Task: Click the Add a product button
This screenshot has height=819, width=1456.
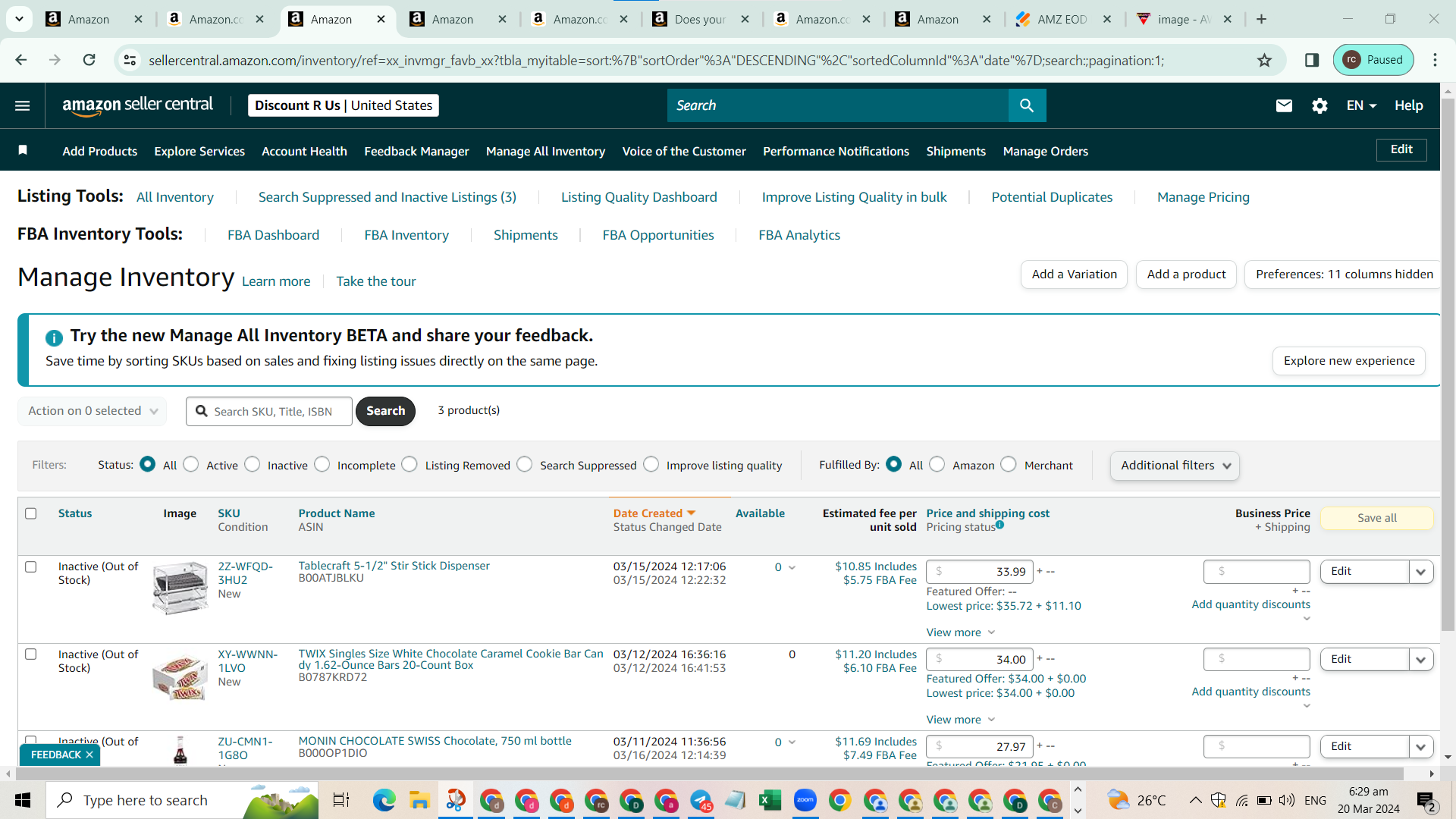Action: (1186, 275)
